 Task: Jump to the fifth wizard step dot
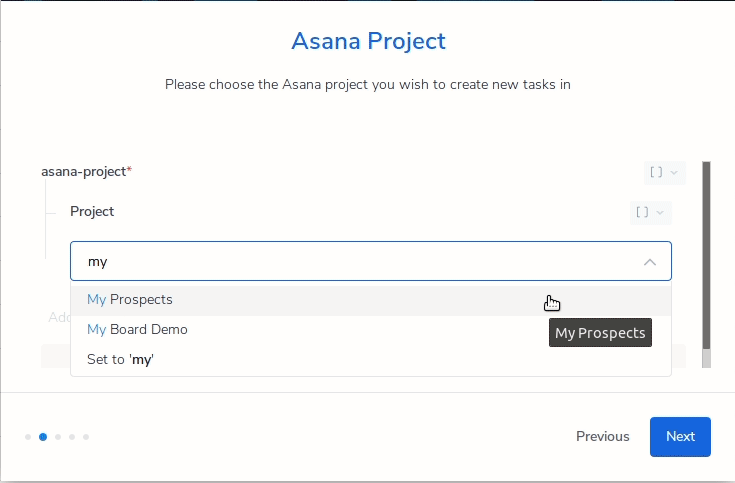(x=86, y=437)
